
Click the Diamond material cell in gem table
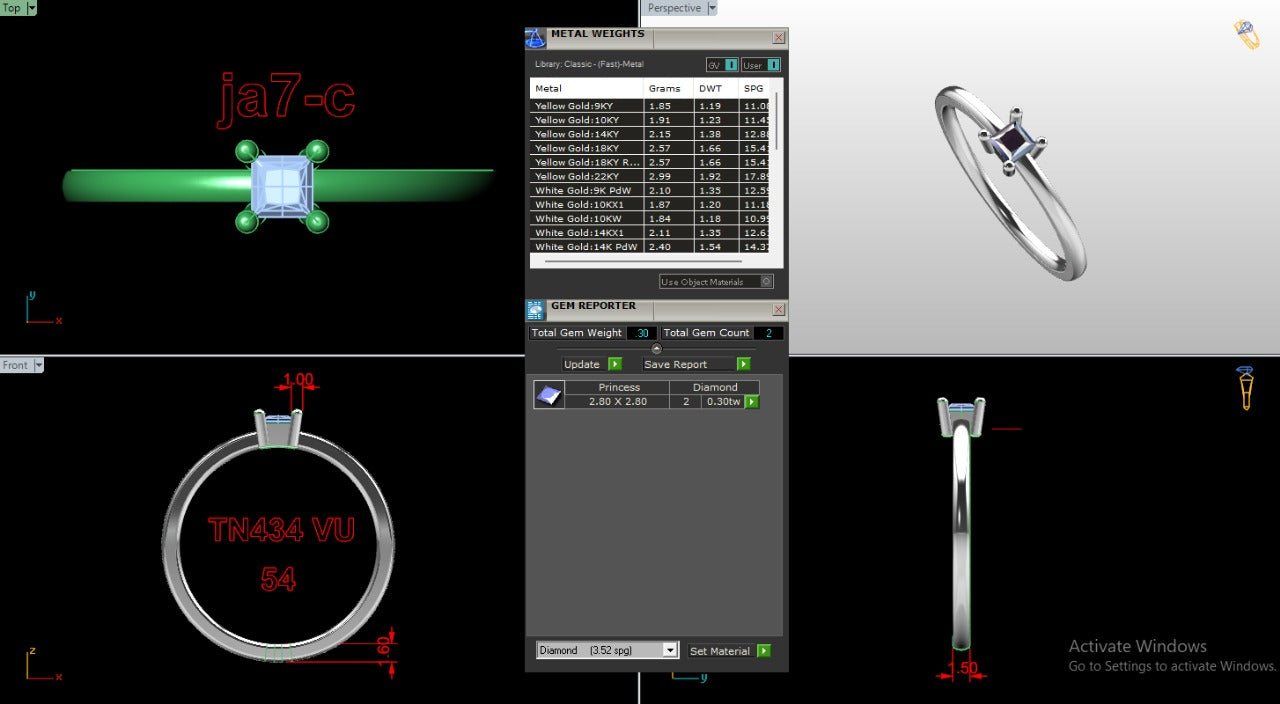click(715, 387)
